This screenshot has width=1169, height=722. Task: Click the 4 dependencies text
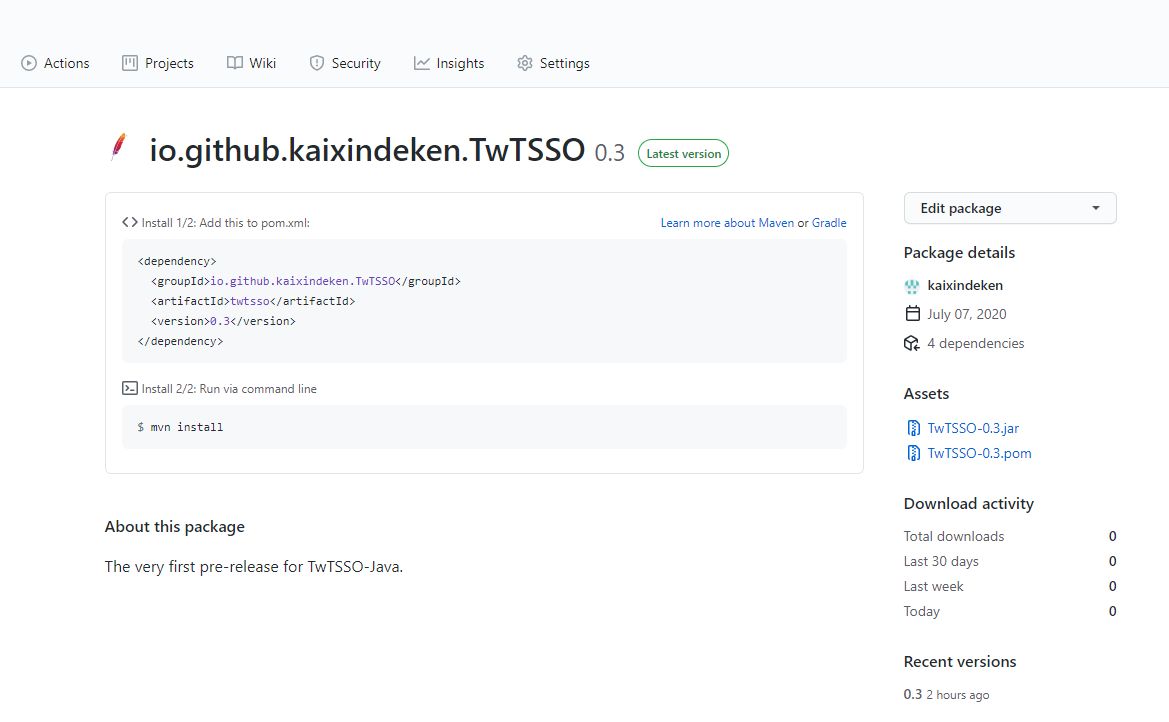click(975, 343)
